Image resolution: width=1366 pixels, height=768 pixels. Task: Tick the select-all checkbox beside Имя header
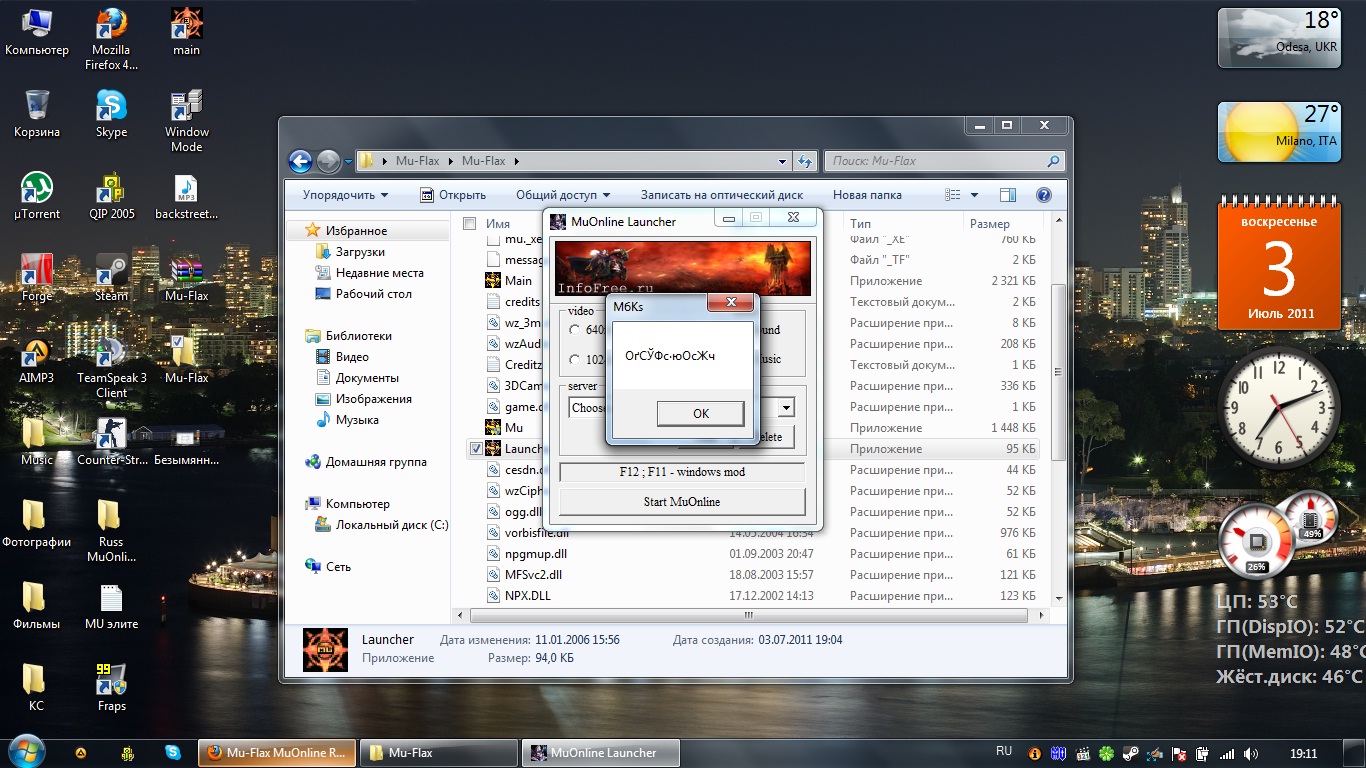click(x=470, y=224)
